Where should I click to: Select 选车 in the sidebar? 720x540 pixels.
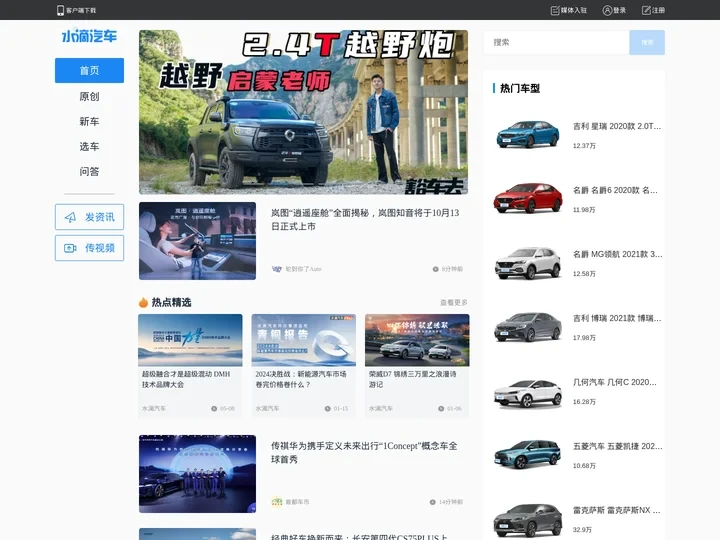click(89, 146)
